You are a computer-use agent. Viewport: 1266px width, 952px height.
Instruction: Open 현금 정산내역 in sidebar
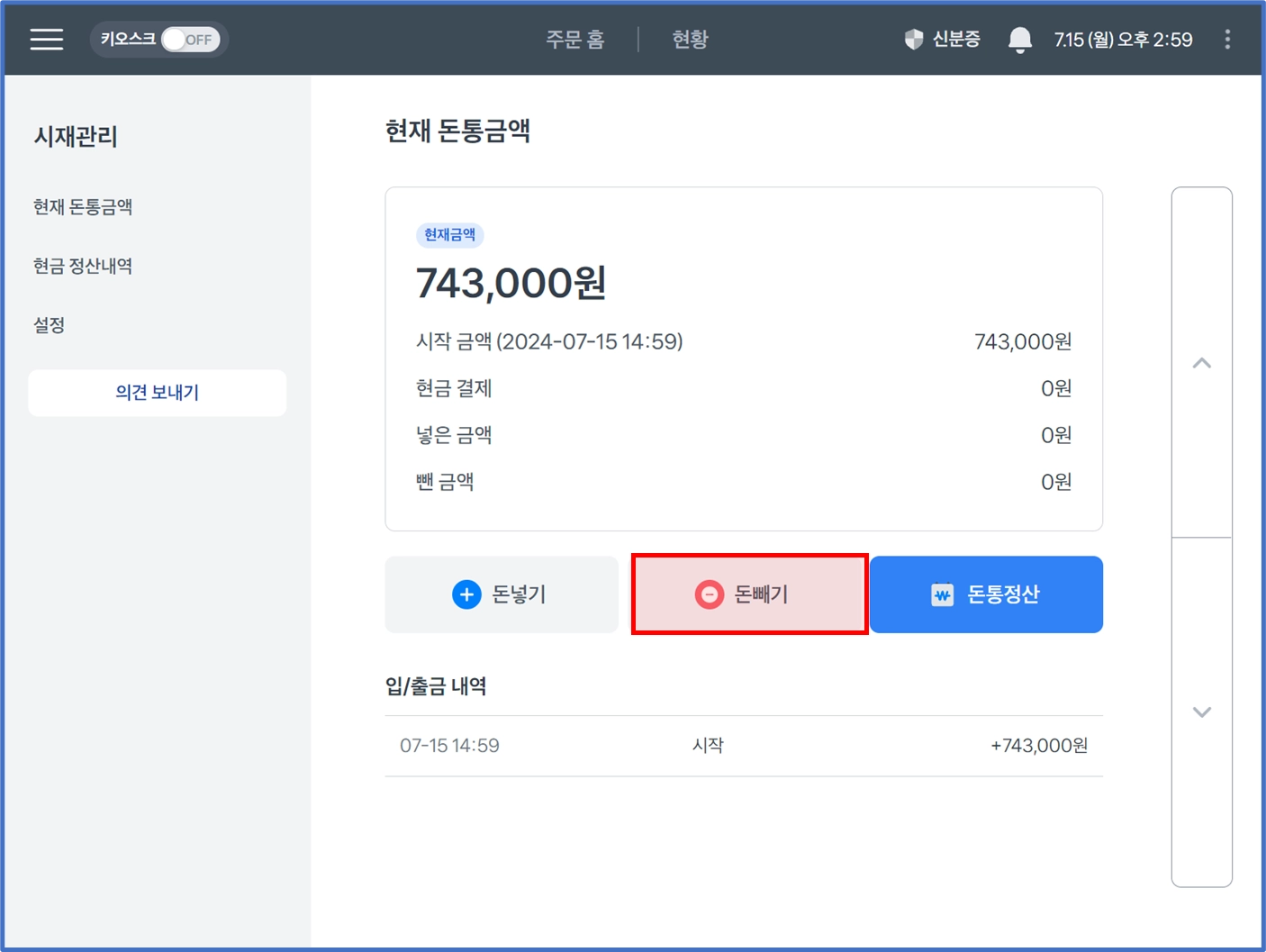click(83, 267)
